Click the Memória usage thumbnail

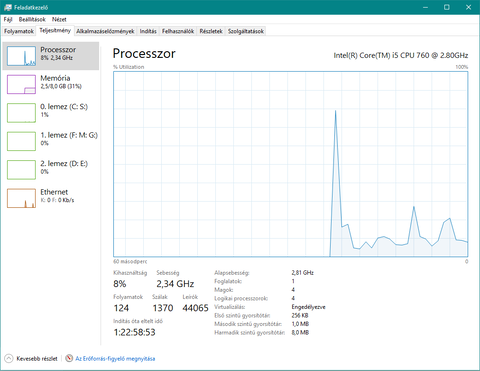click(x=21, y=84)
